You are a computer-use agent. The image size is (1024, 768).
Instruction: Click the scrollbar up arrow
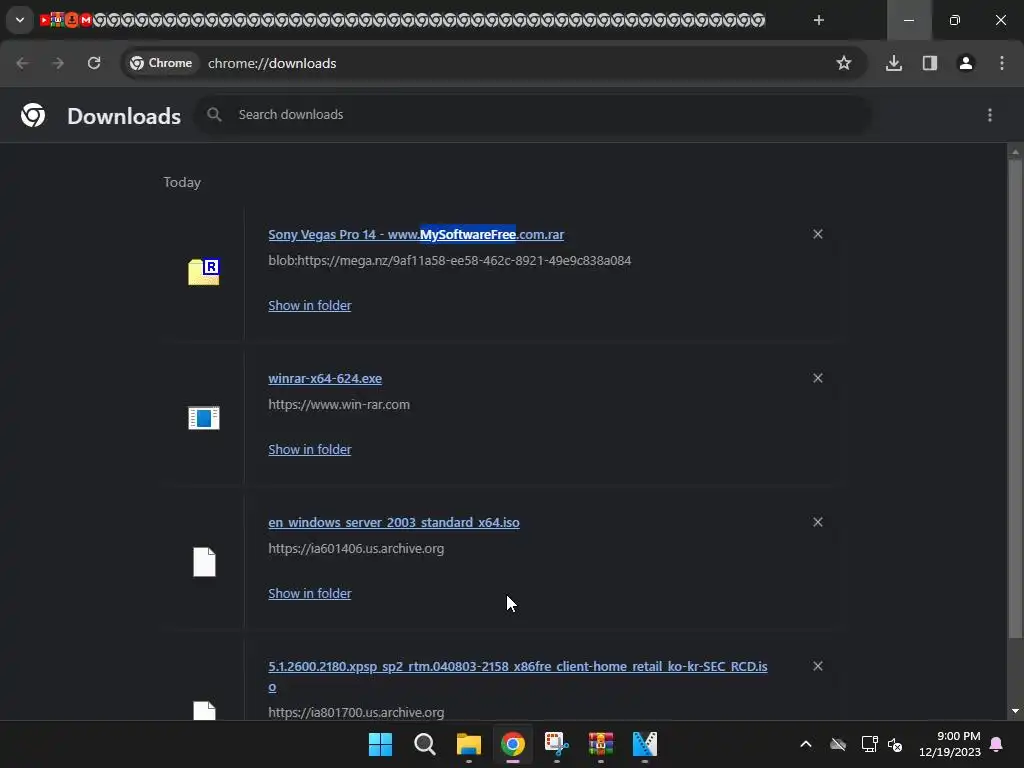tap(1015, 152)
